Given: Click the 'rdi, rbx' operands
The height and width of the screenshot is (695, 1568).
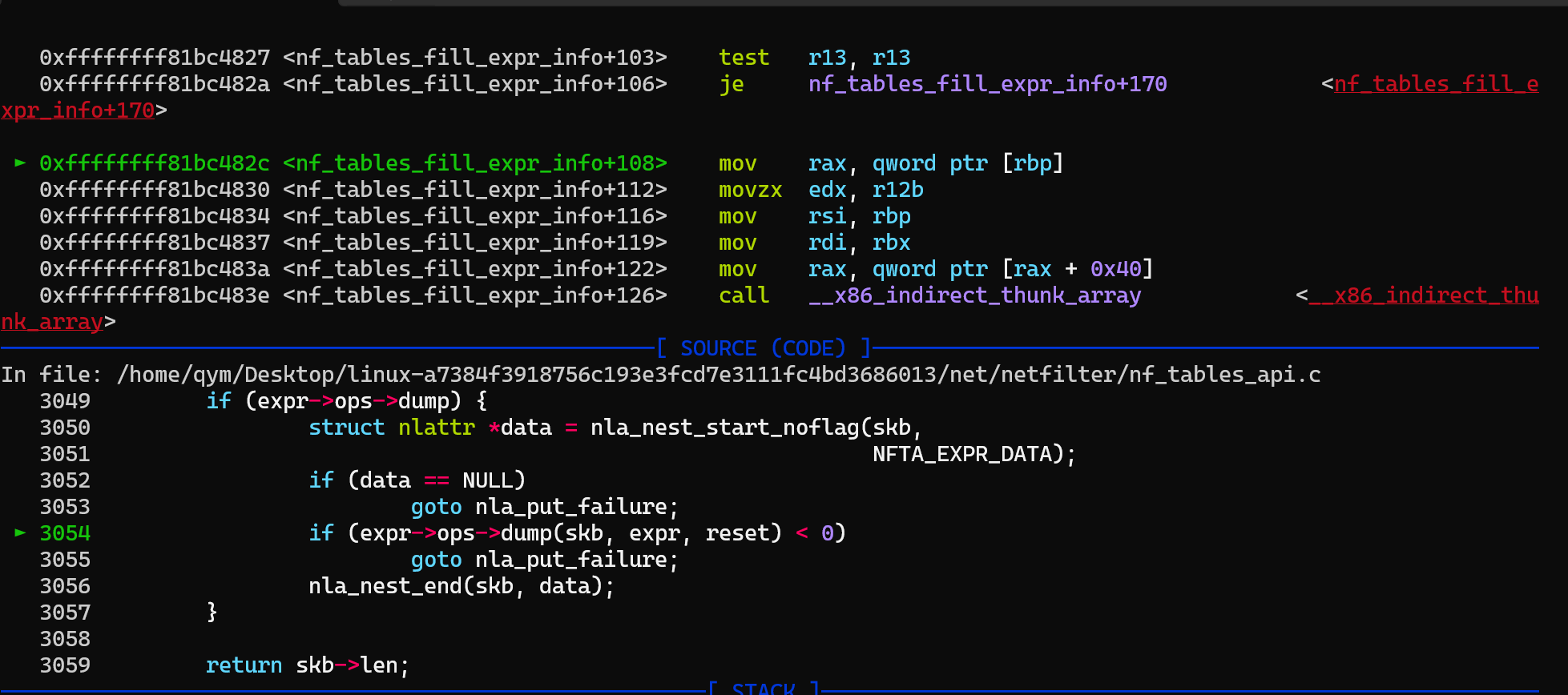Looking at the screenshot, I should coord(860,243).
